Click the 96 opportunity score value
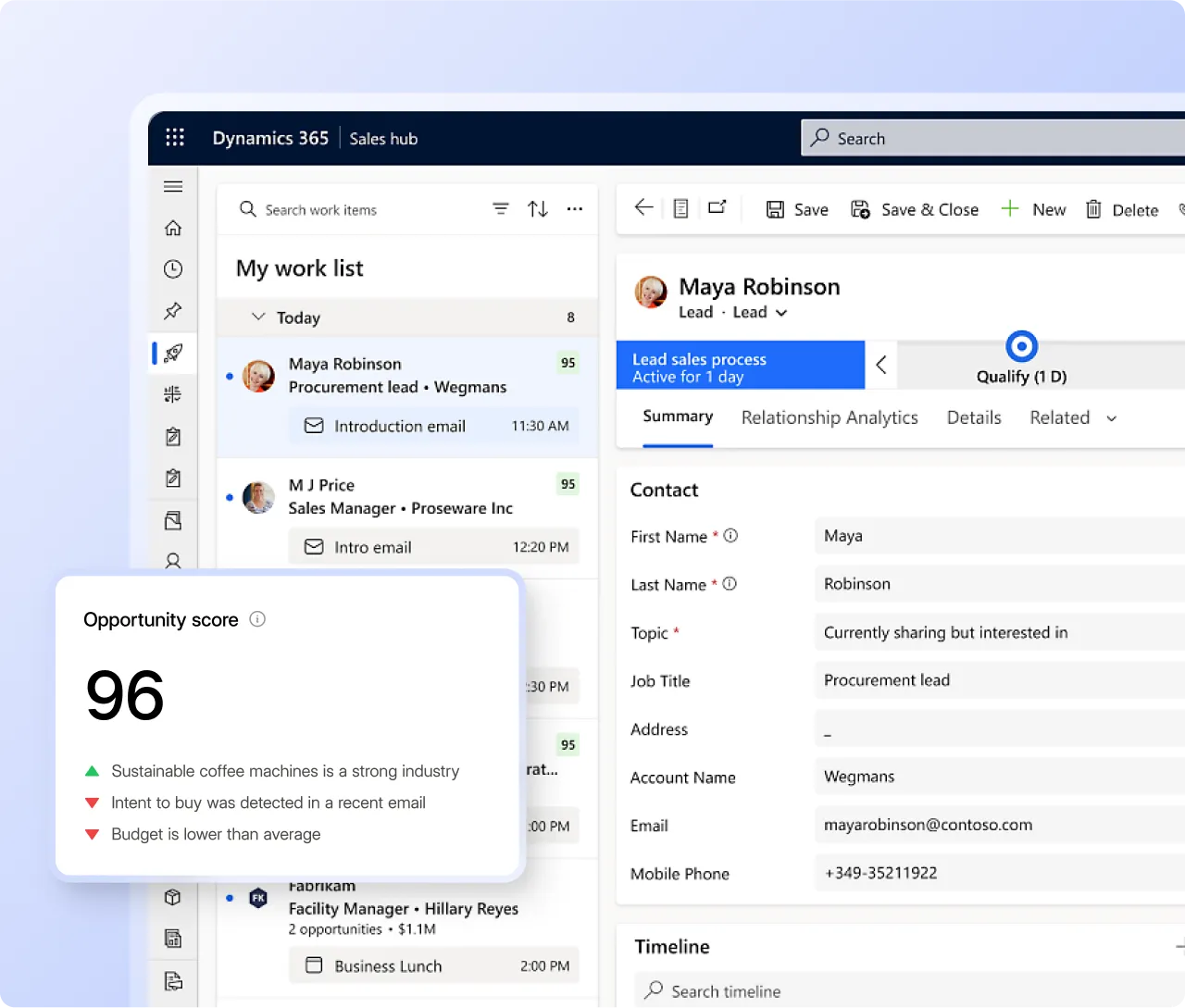The image size is (1185, 1008). pyautogui.click(x=125, y=696)
